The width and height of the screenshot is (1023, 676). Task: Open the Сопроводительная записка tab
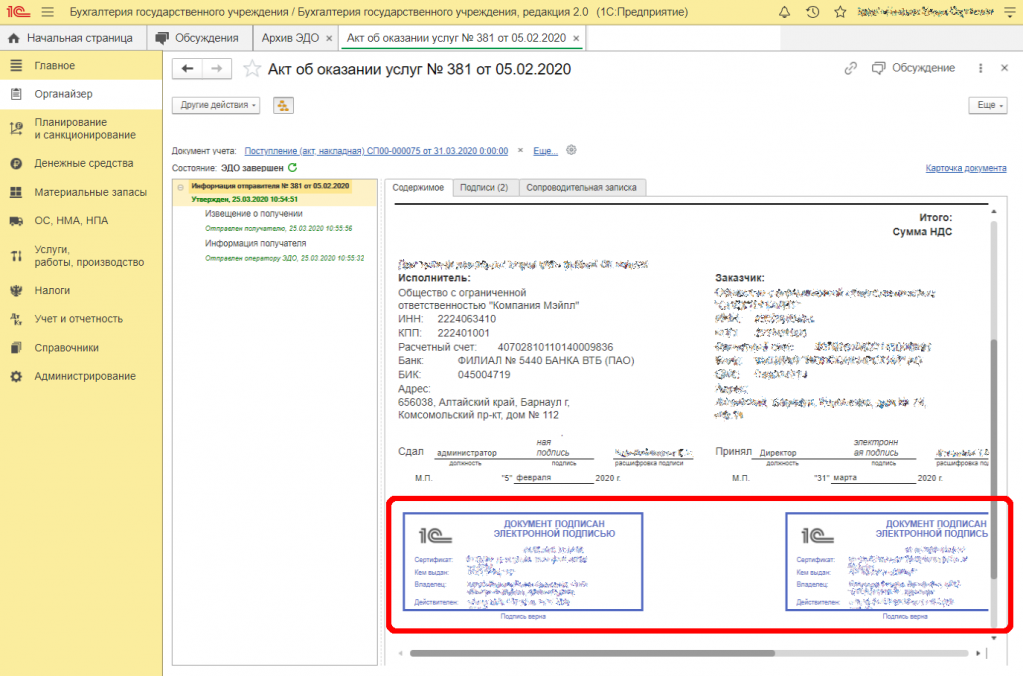(582, 187)
